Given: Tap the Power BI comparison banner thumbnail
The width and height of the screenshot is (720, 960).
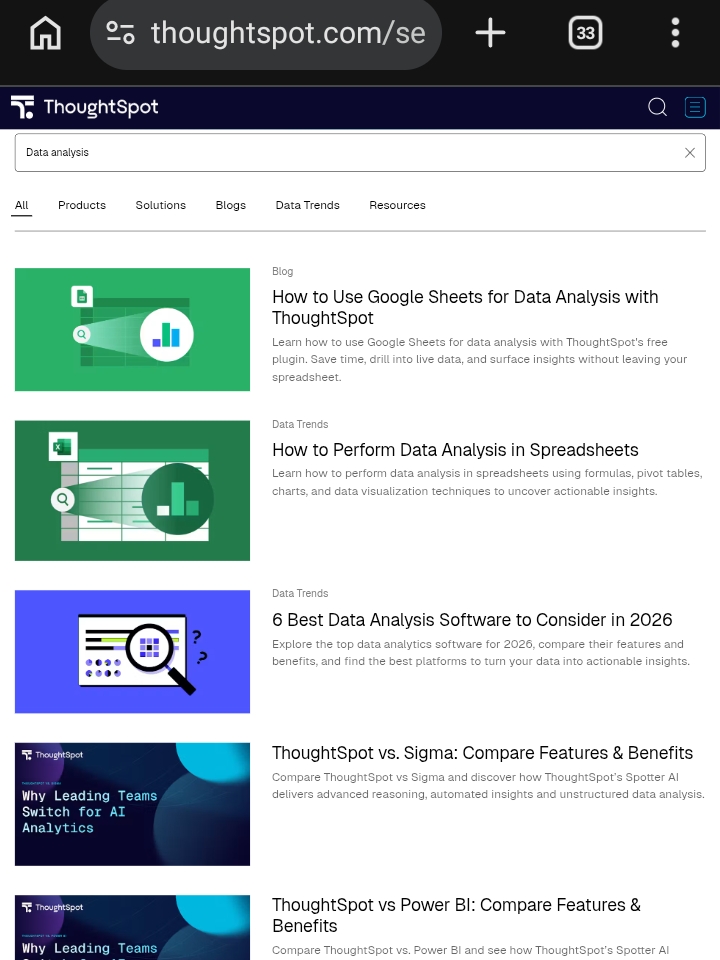Looking at the screenshot, I should pos(132,928).
